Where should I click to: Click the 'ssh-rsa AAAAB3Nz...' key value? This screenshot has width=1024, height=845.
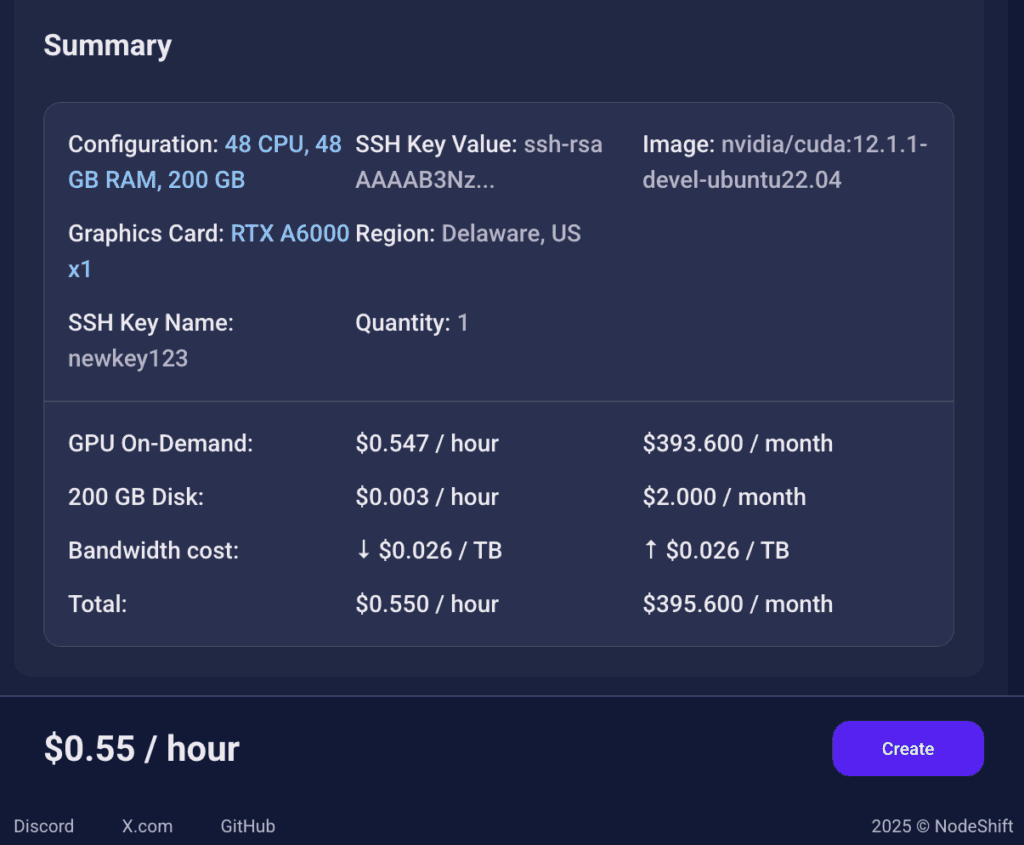(479, 162)
